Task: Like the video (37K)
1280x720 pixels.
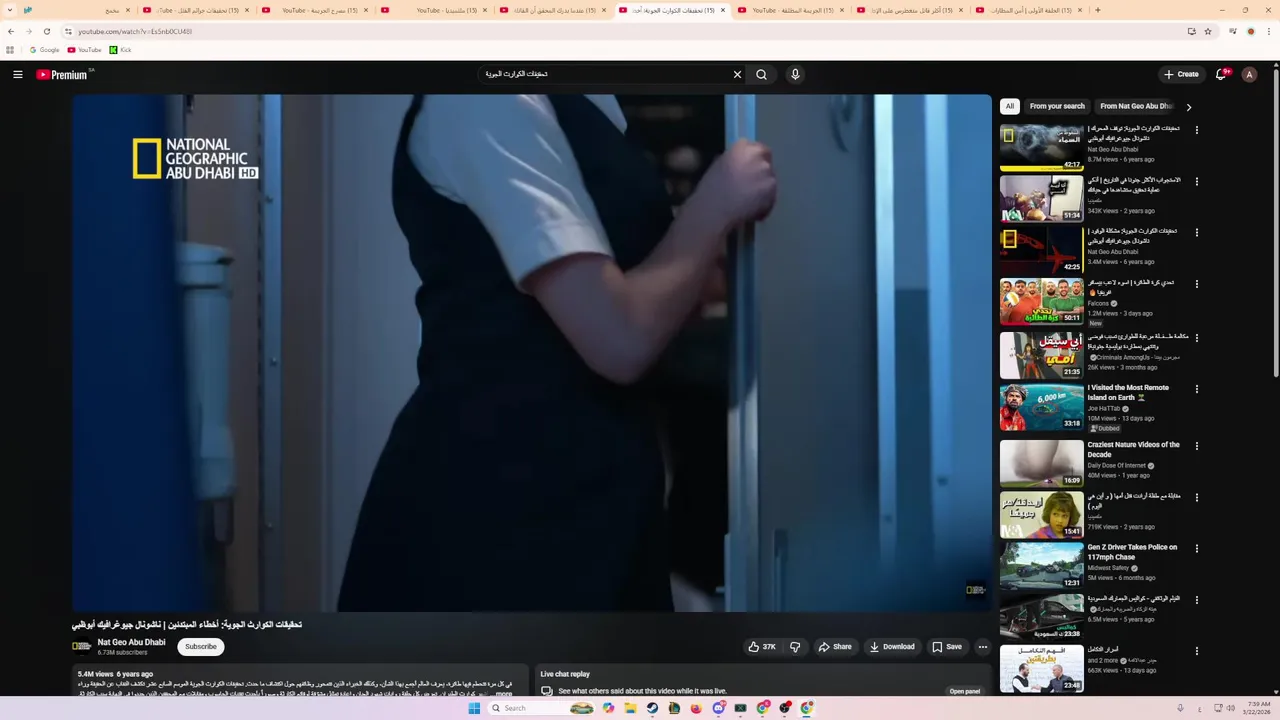Action: (762, 647)
